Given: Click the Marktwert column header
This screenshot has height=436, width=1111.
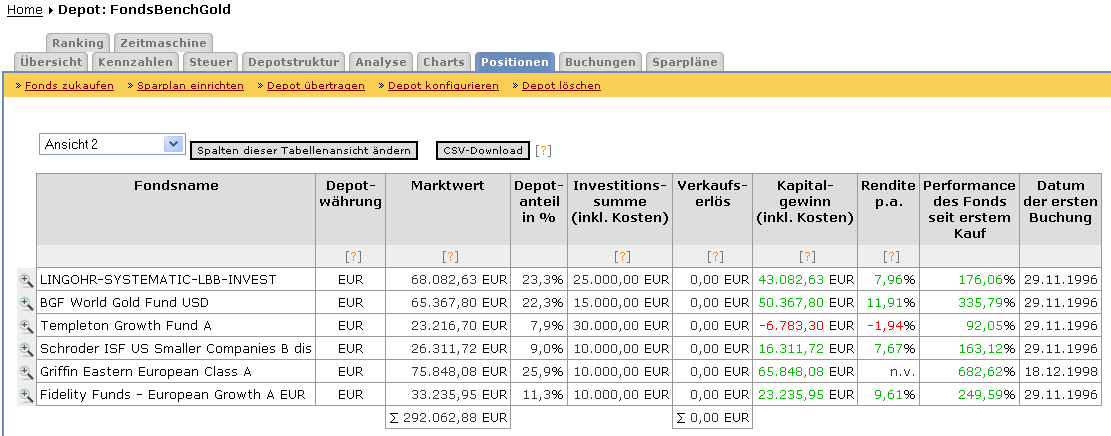Looking at the screenshot, I should pos(448,186).
